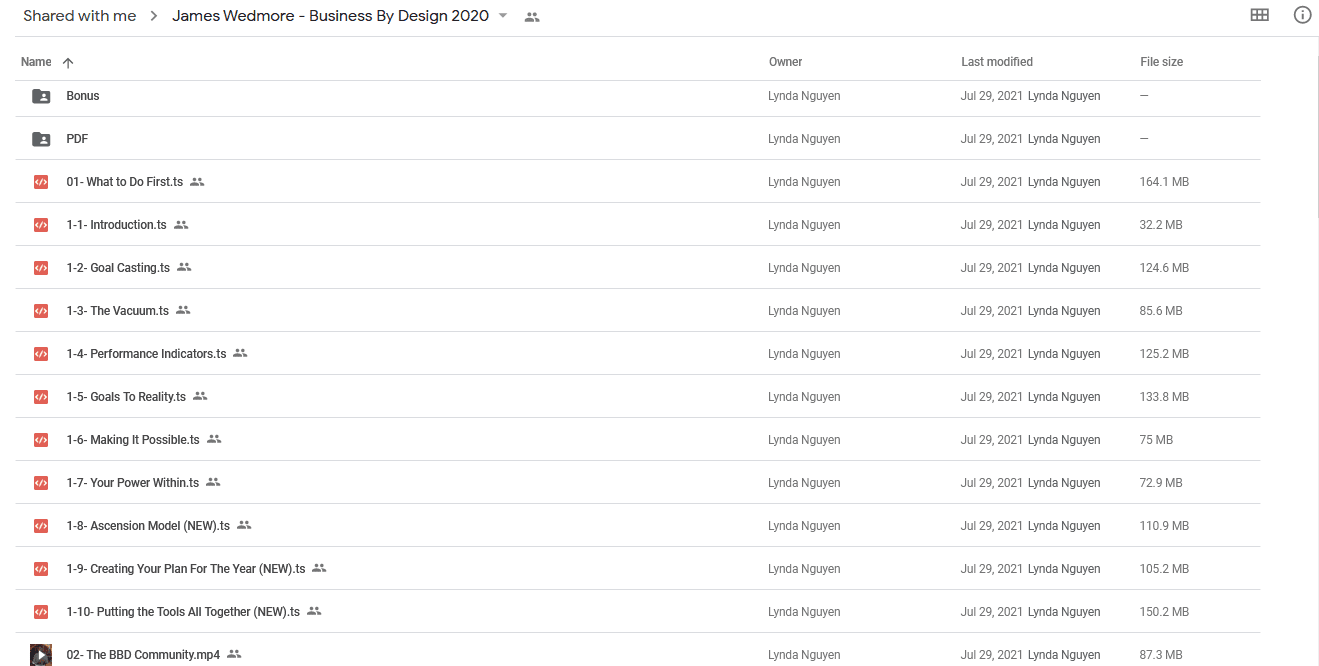Click the shared icon beside folder title in breadcrumb
This screenshot has width=1319, height=666.
[532, 17]
